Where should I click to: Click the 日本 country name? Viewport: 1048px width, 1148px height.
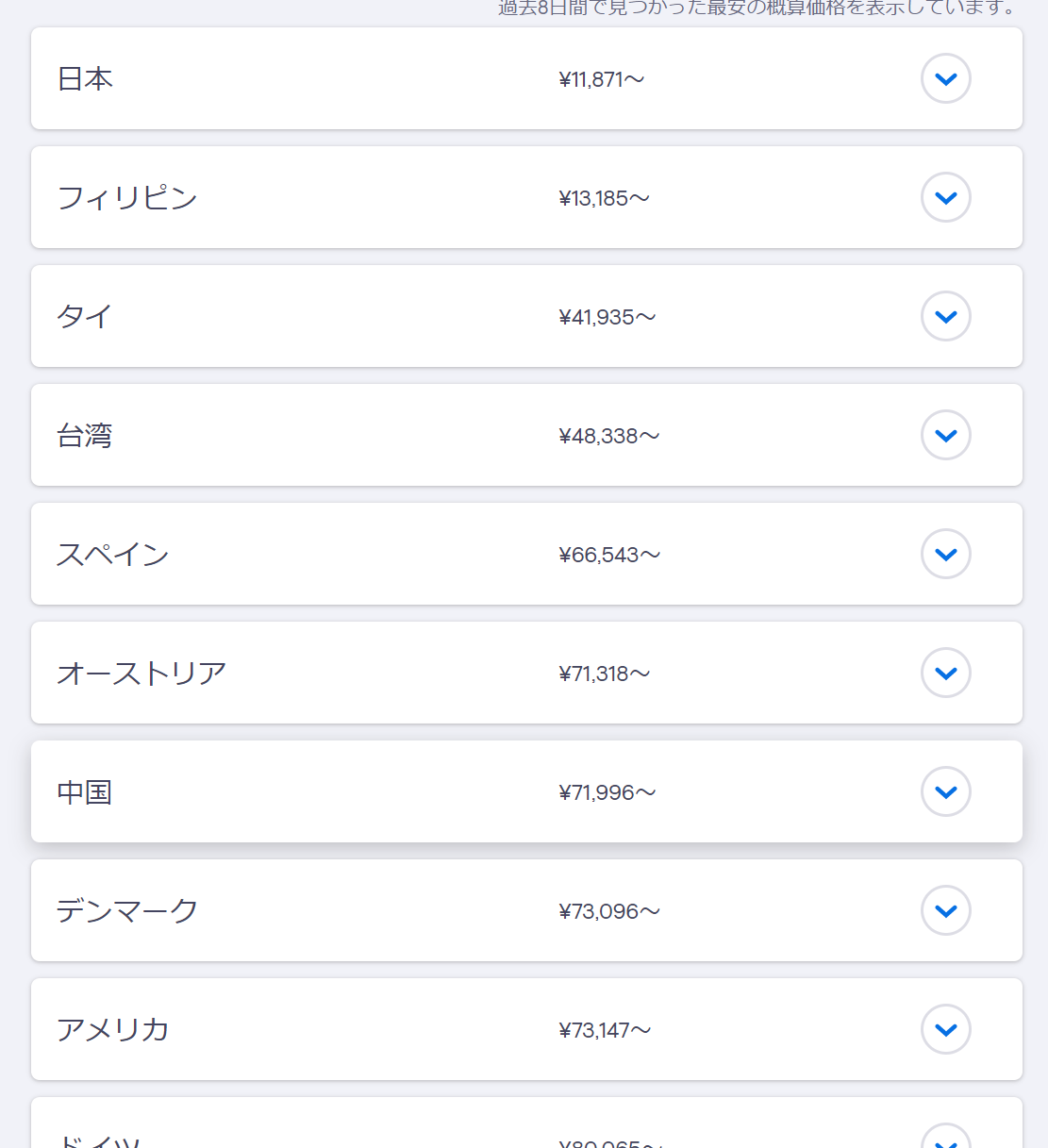tap(85, 78)
